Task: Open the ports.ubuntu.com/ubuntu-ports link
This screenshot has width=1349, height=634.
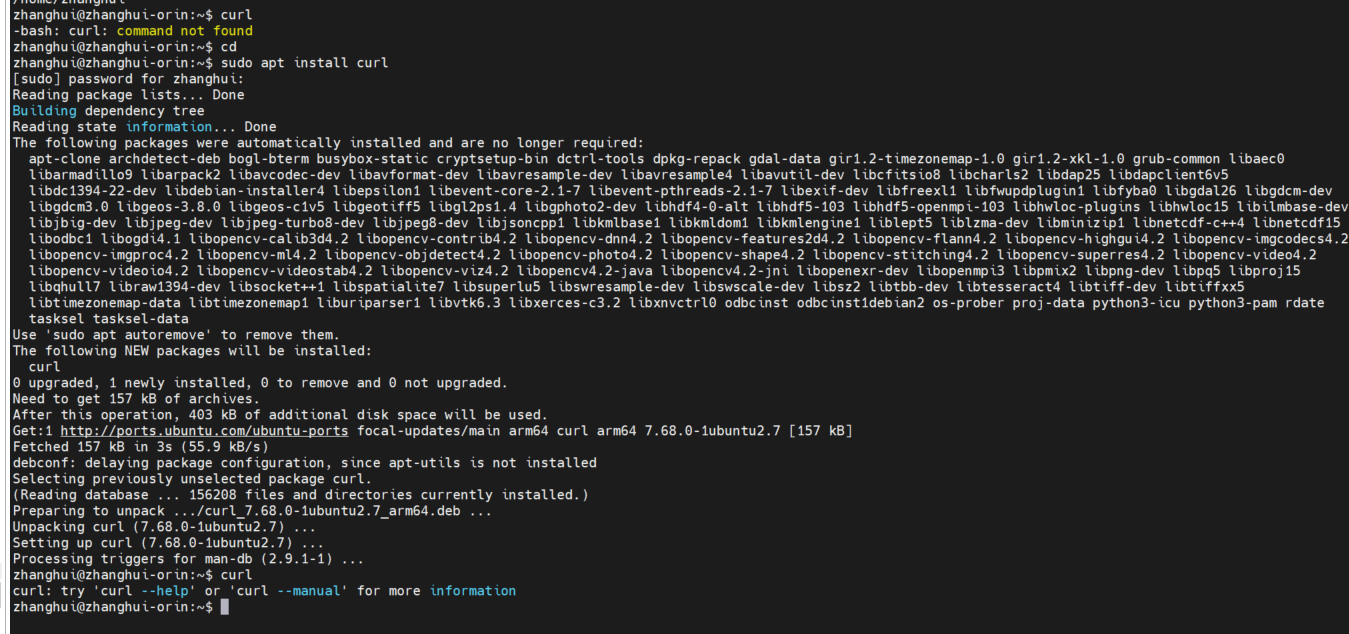Action: (x=205, y=431)
